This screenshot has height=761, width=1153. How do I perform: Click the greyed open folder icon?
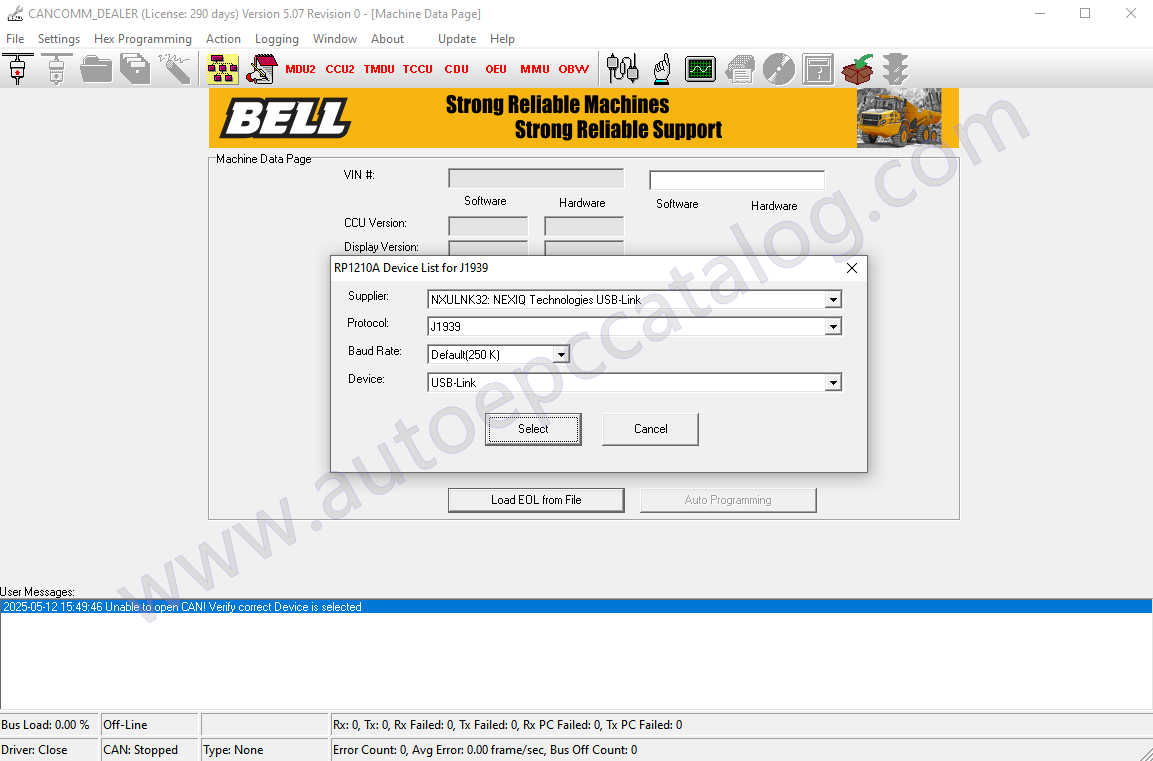point(96,69)
